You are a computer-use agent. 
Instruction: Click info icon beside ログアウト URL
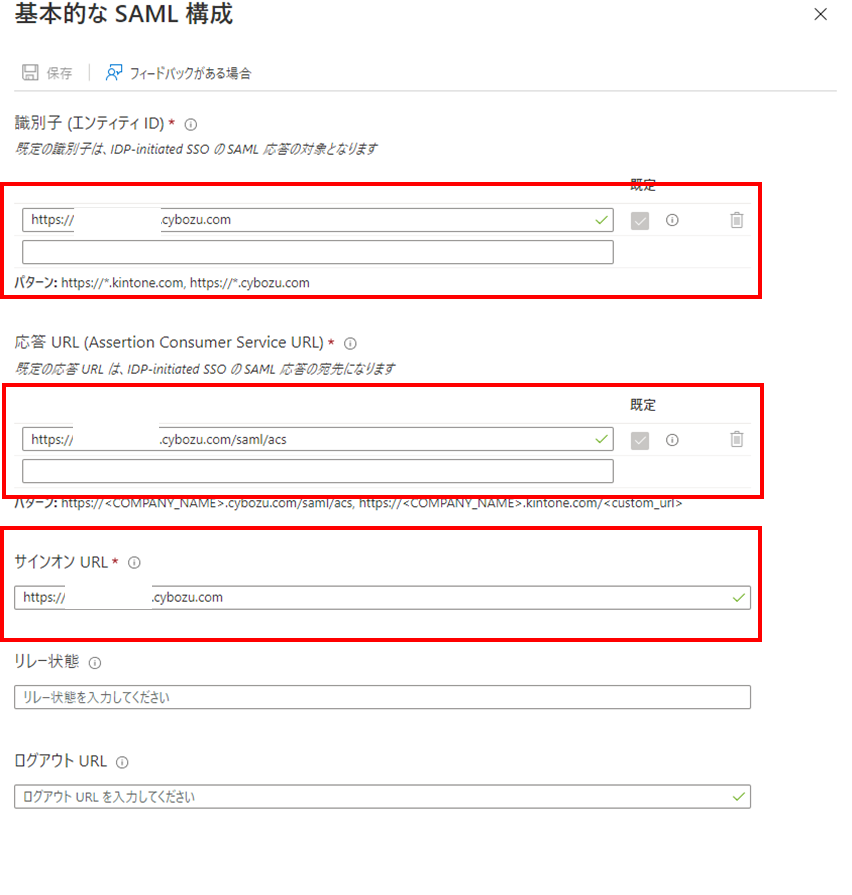pos(122,763)
